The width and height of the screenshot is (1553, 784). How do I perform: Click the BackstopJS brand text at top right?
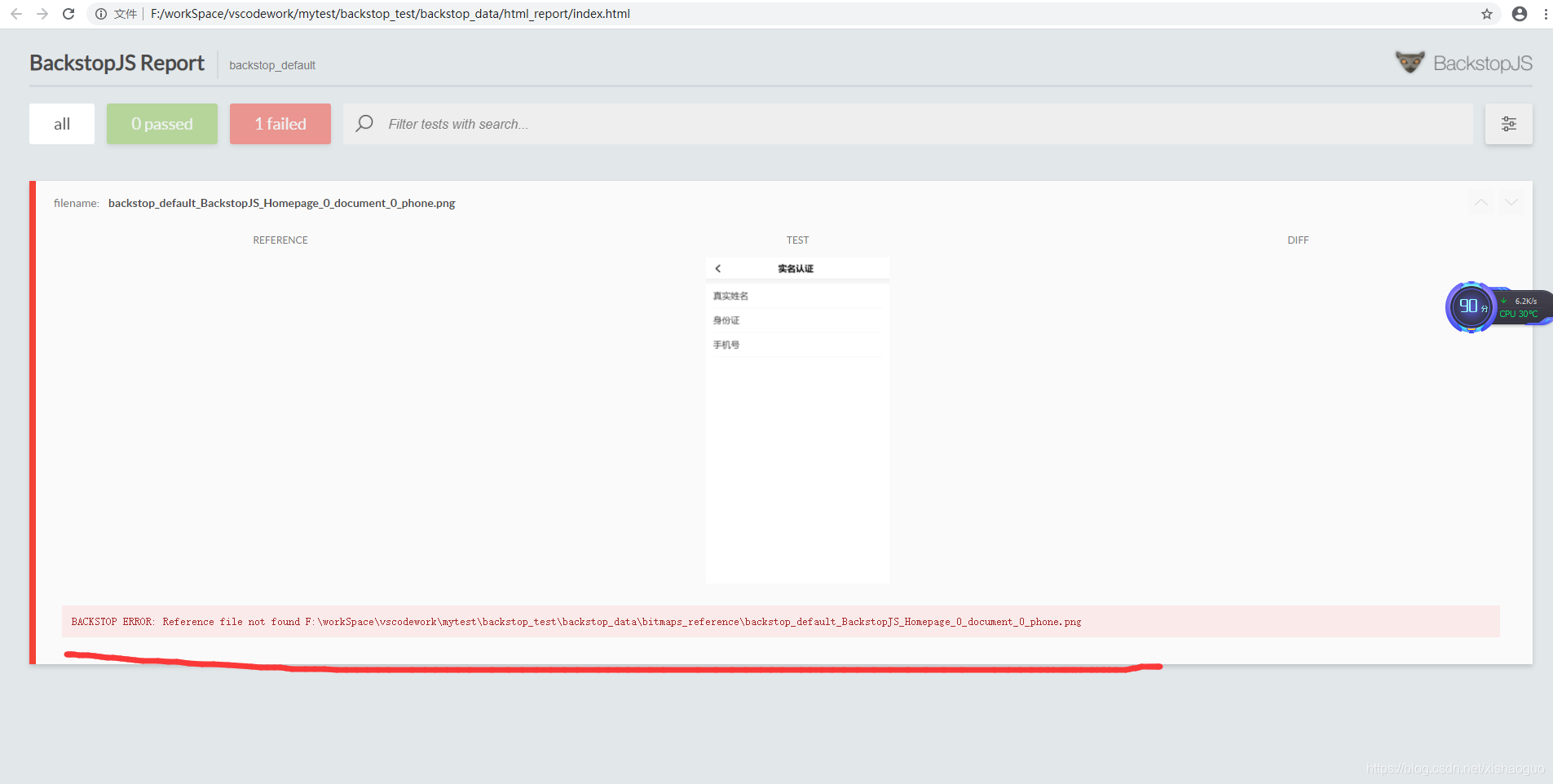coord(1482,64)
